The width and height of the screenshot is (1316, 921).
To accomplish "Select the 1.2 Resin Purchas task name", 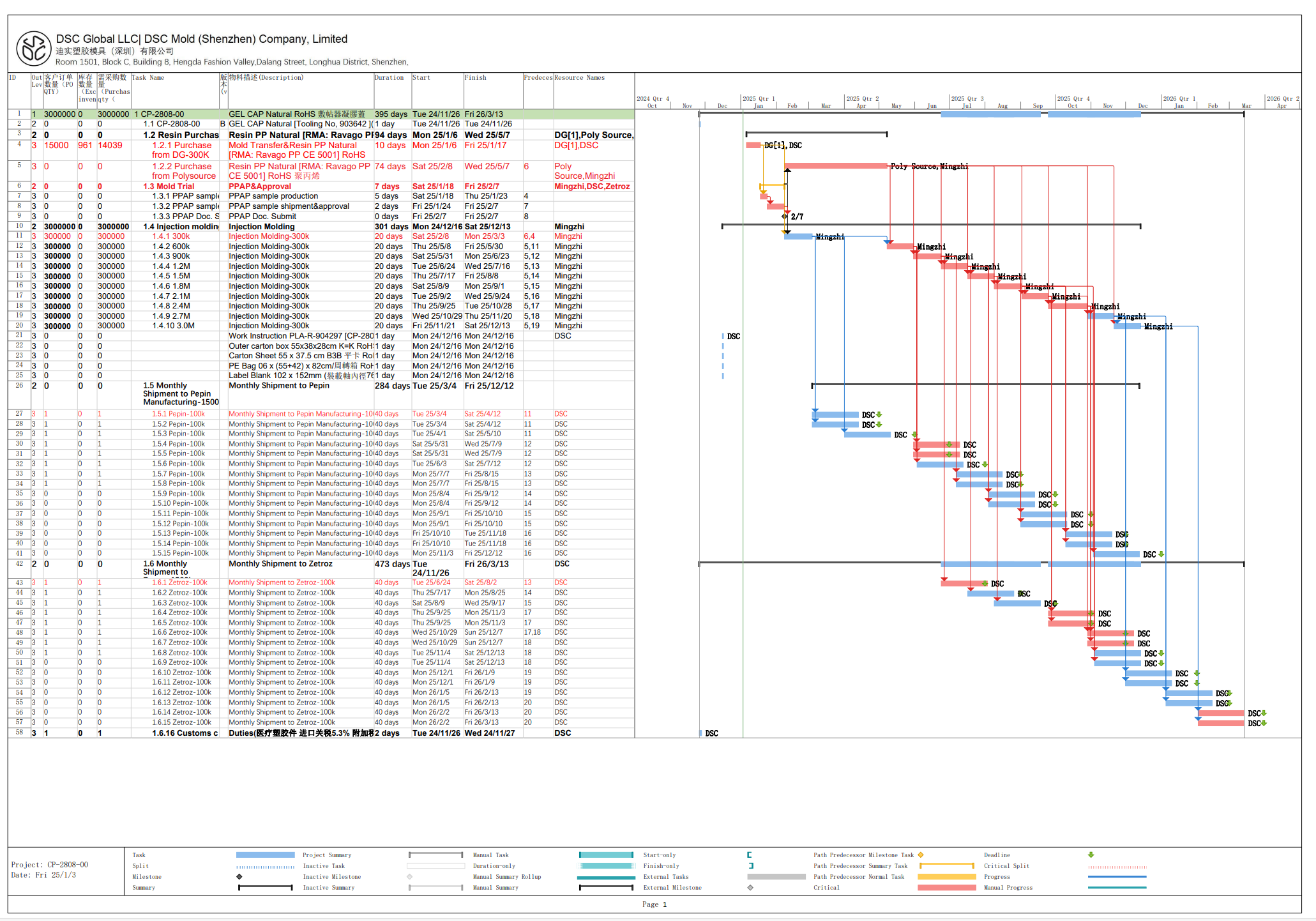I will pos(181,135).
